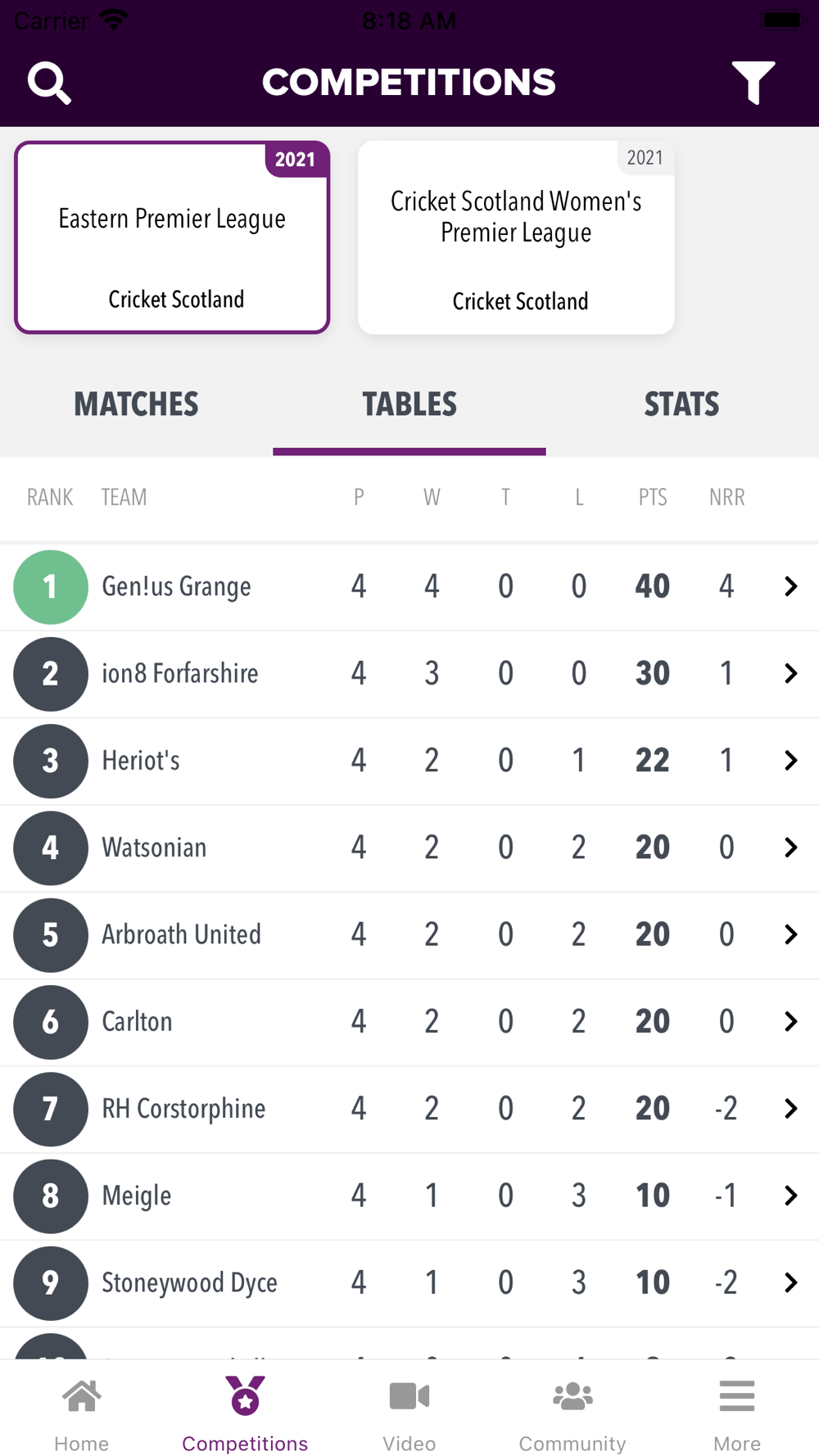The height and width of the screenshot is (1456, 819).
Task: Expand Stoneywood Dyce row chevron
Action: point(790,1282)
